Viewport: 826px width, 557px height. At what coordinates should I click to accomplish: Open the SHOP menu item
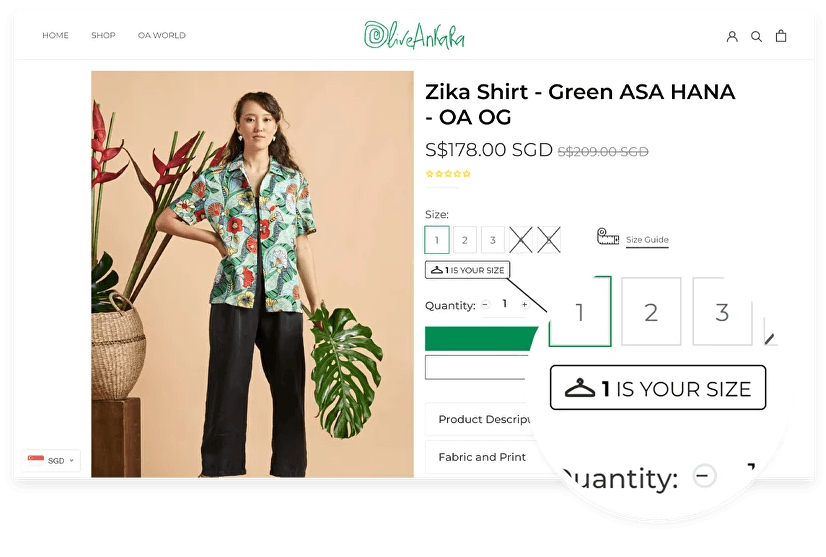pyautogui.click(x=103, y=35)
